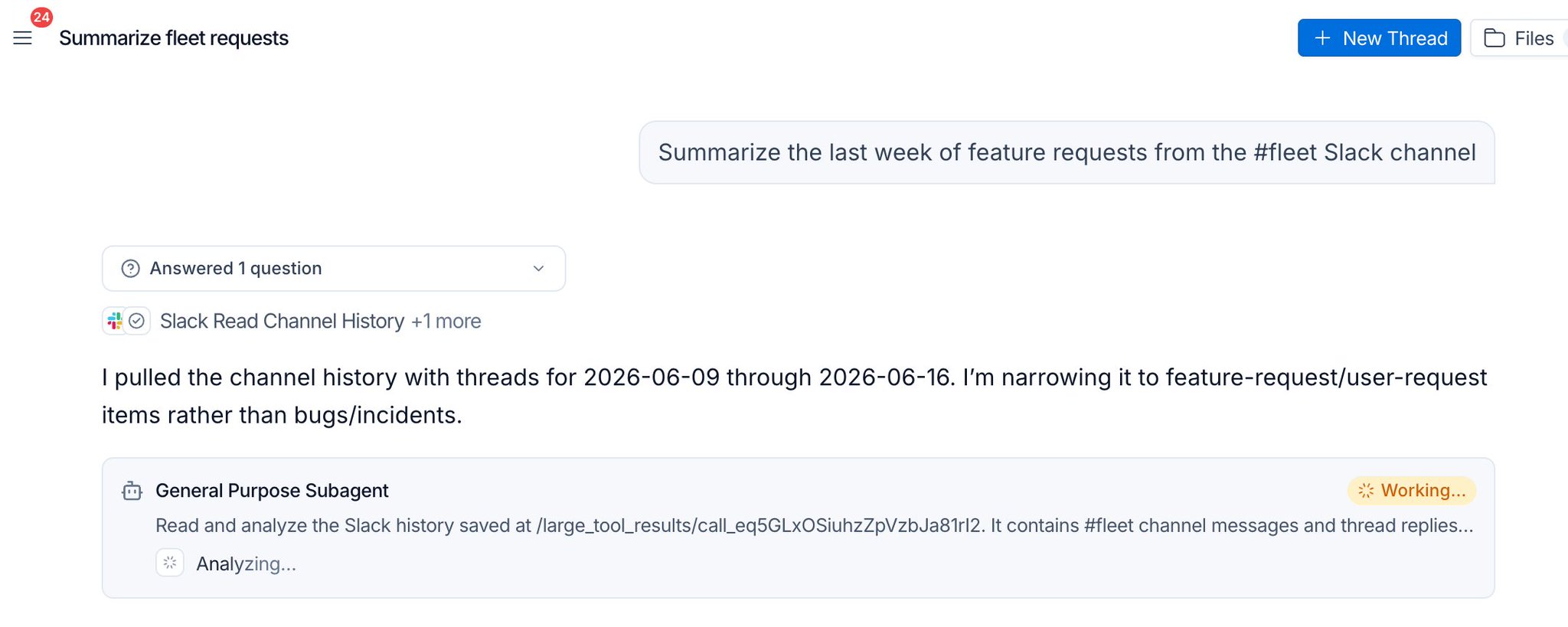Expand the Answered 1 question chevron
1568x627 pixels.
538,269
